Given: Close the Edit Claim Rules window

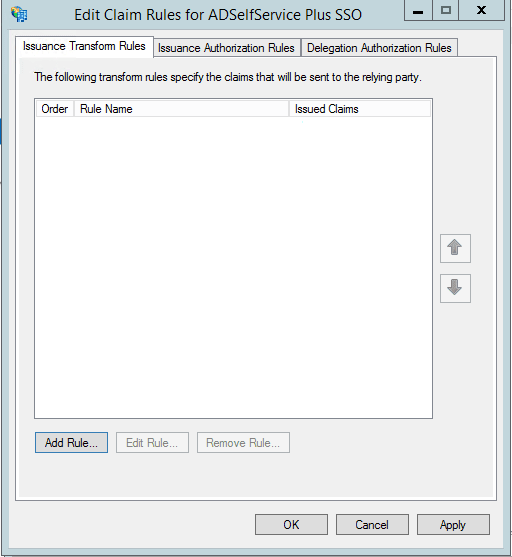Looking at the screenshot, I should (x=481, y=10).
